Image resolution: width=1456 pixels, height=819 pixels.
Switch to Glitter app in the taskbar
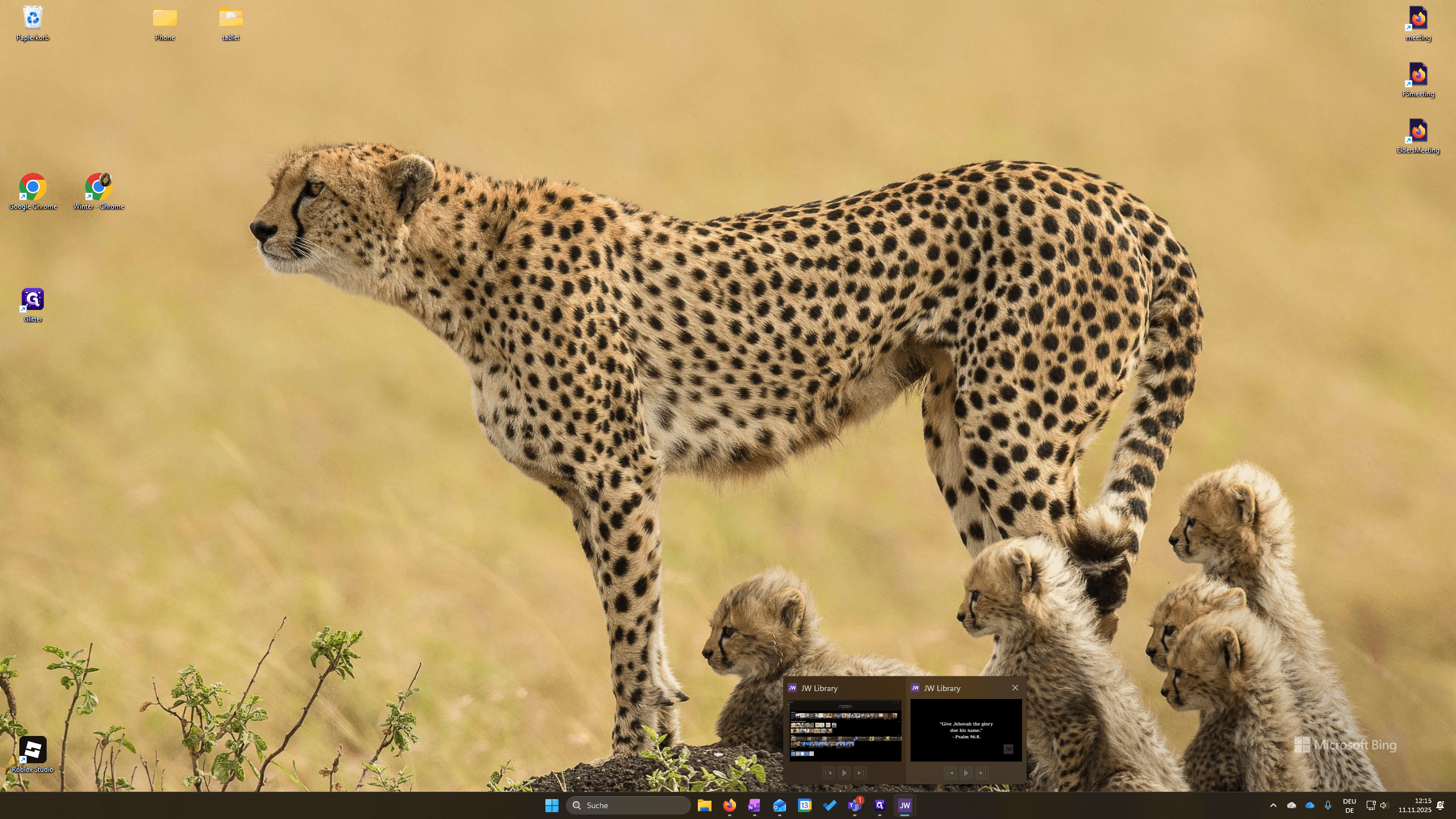[x=880, y=805]
